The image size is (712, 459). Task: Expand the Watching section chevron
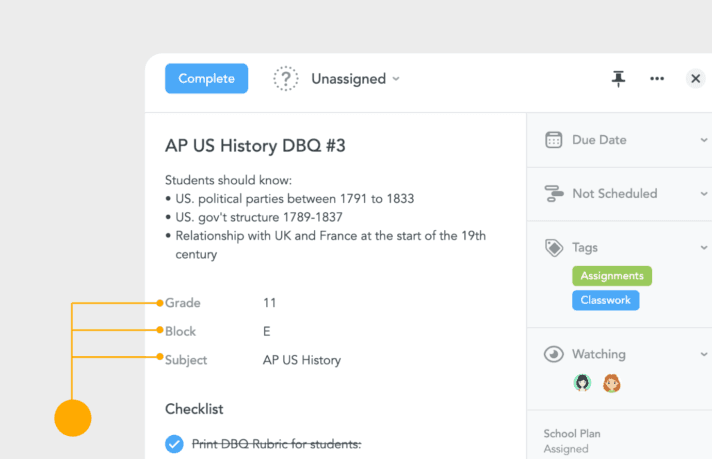704,354
